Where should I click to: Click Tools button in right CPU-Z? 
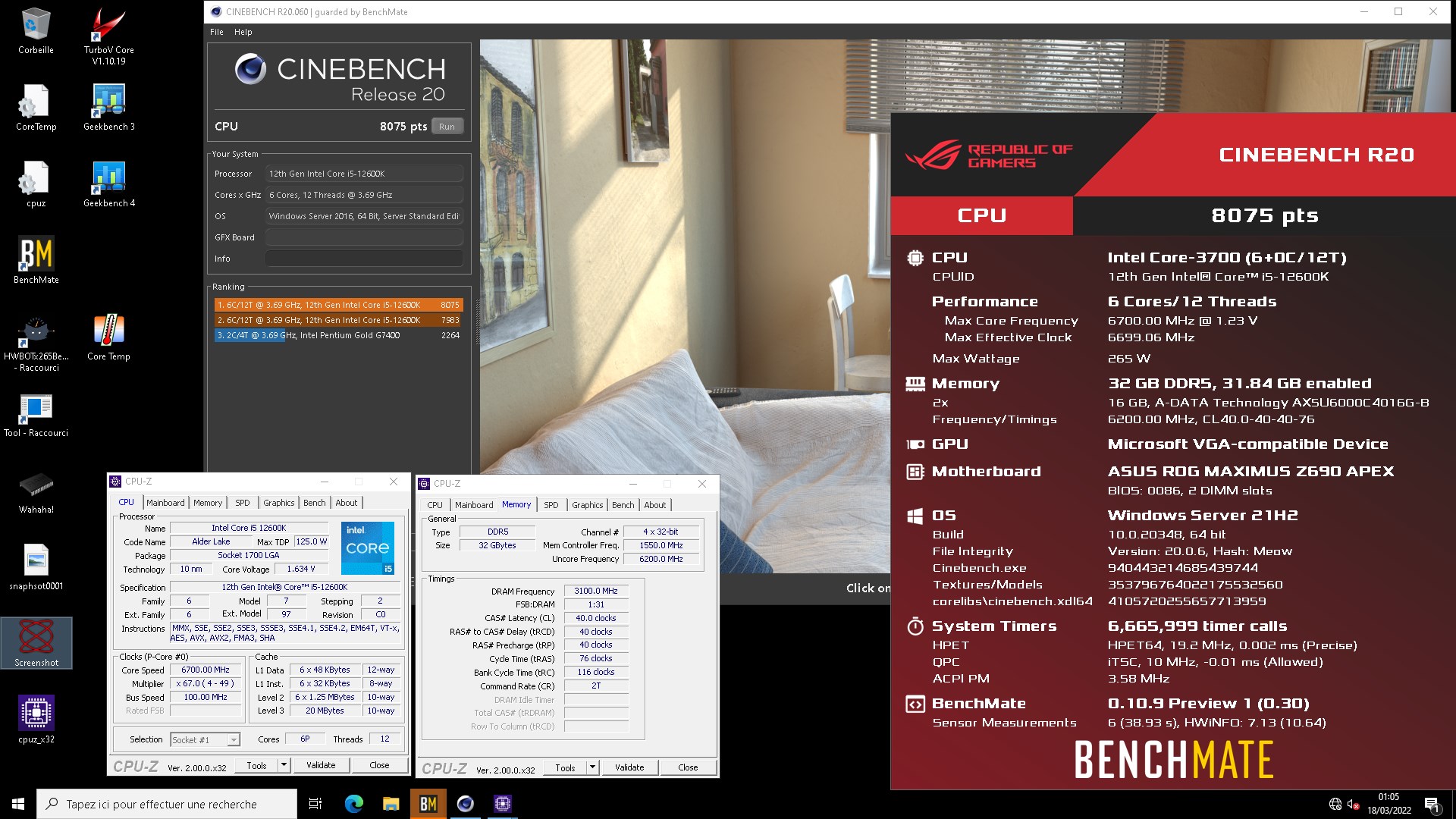point(565,767)
